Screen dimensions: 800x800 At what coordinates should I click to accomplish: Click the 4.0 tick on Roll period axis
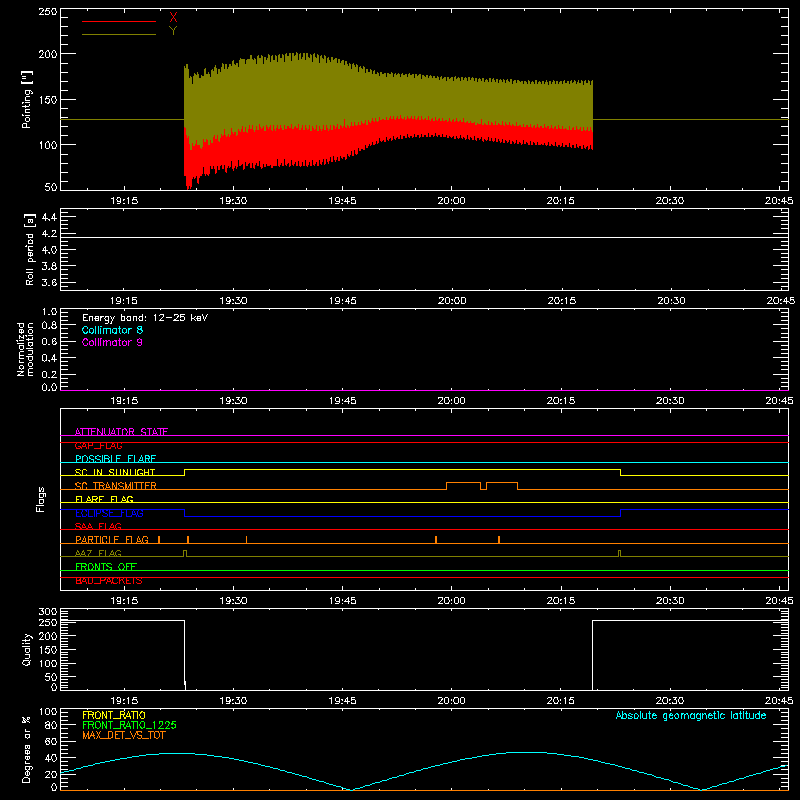click(x=49, y=250)
